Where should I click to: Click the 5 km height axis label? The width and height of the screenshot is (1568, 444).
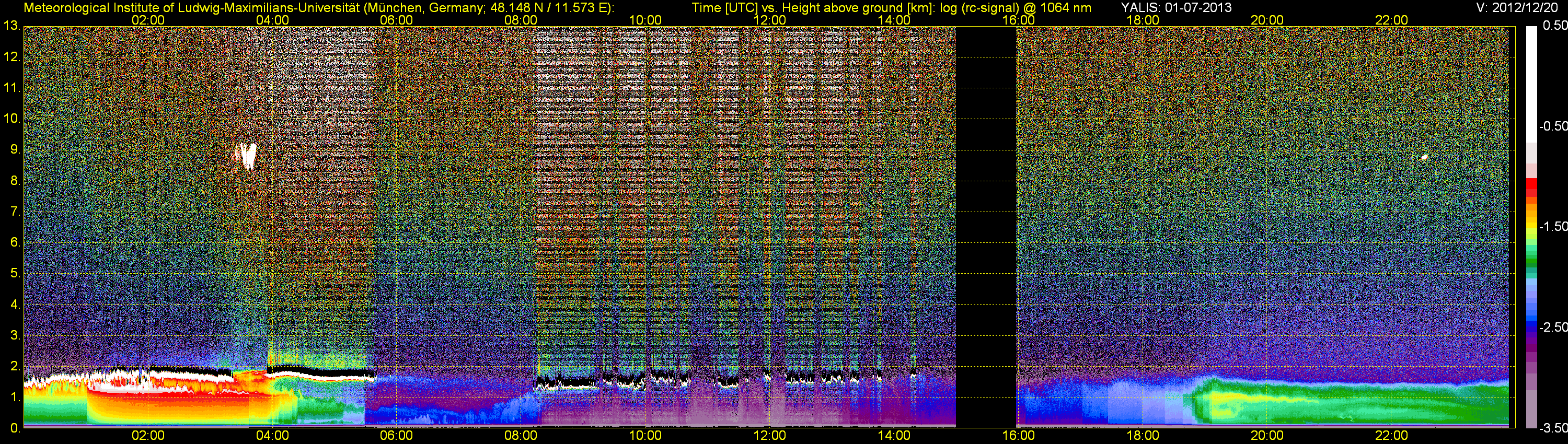(14, 273)
